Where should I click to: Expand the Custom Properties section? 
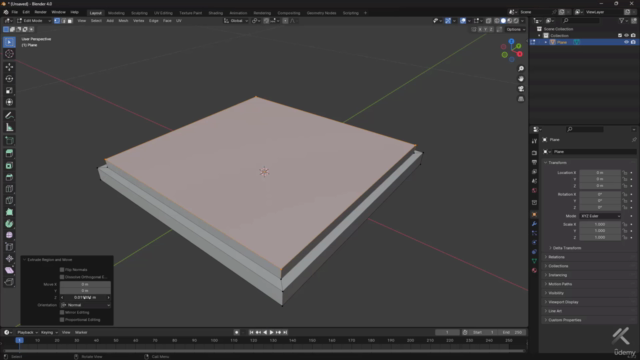564,320
